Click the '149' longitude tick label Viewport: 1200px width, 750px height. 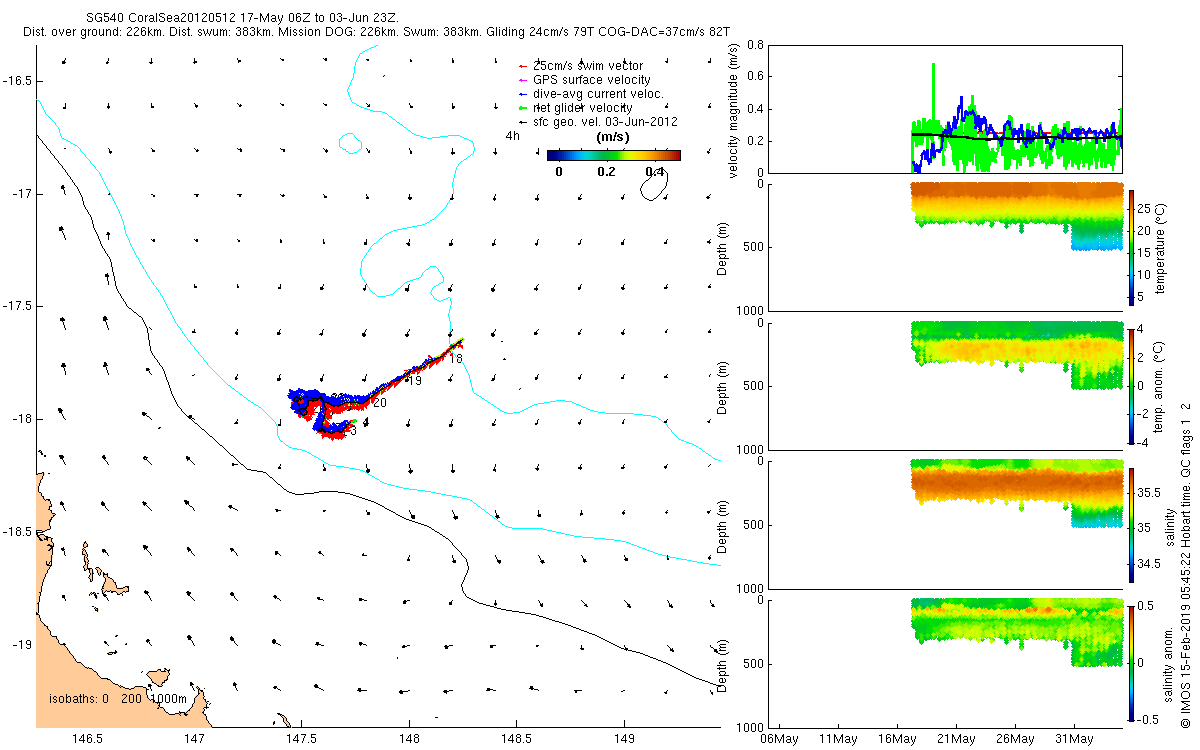coord(623,740)
